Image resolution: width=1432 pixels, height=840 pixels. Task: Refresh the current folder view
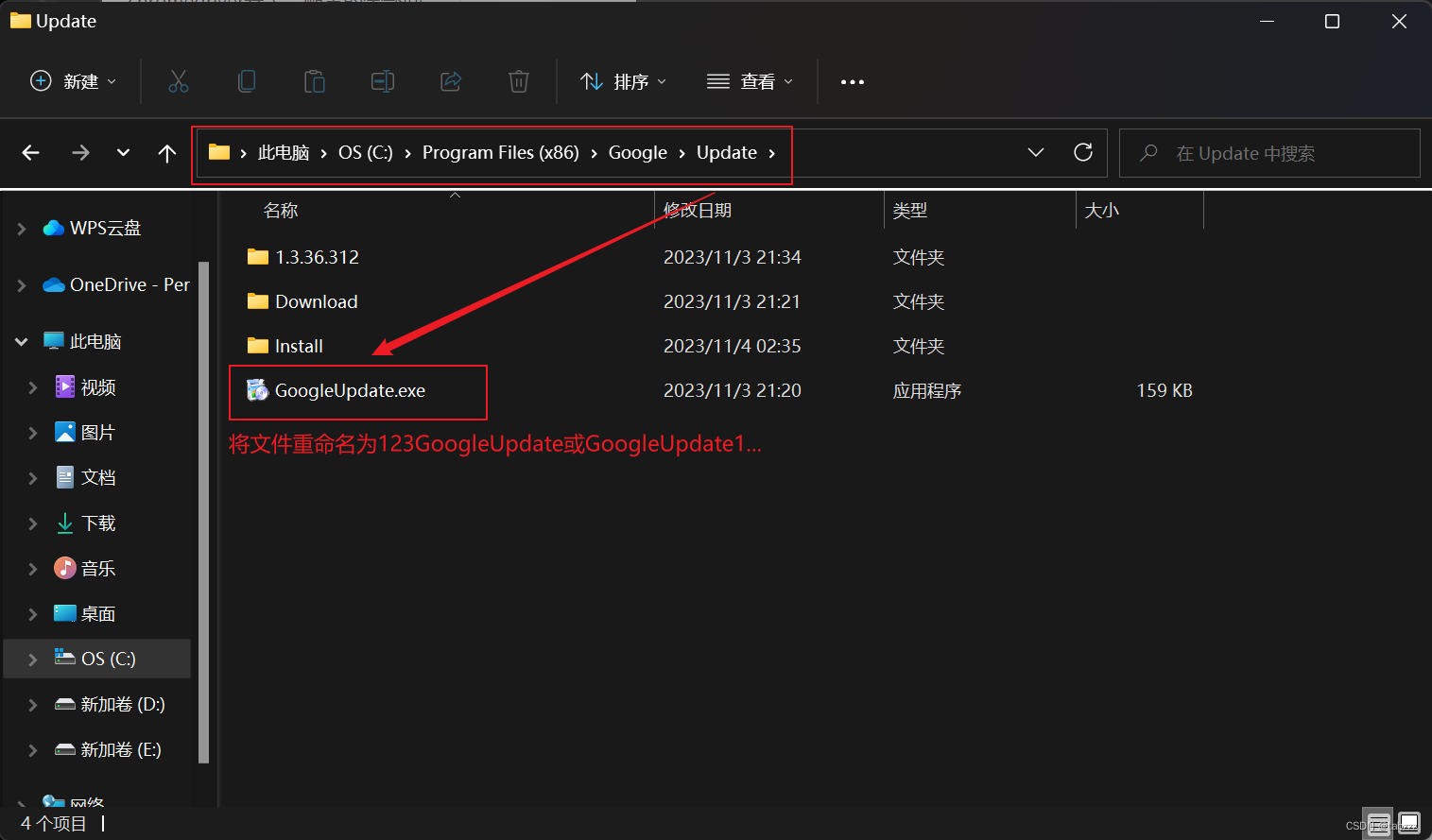[1083, 152]
